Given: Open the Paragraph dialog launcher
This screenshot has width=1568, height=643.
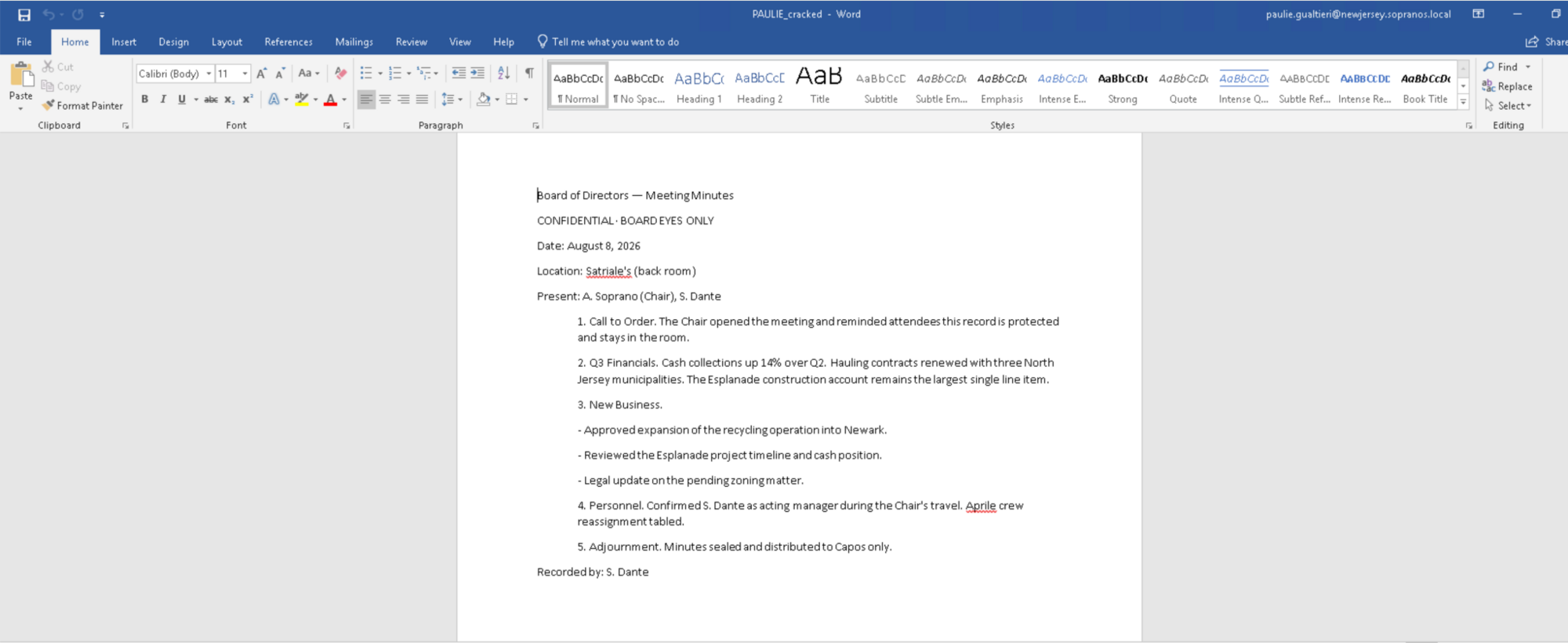Looking at the screenshot, I should coord(536,125).
